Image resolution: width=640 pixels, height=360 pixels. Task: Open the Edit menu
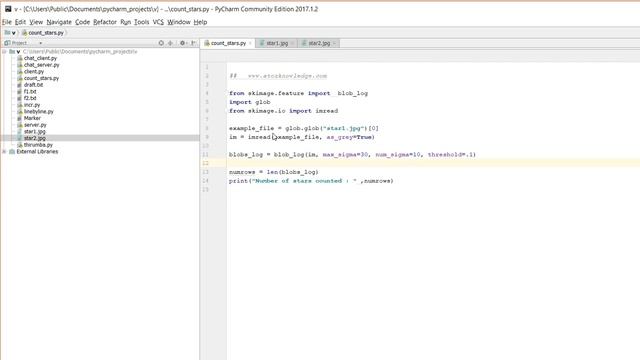(20, 22)
